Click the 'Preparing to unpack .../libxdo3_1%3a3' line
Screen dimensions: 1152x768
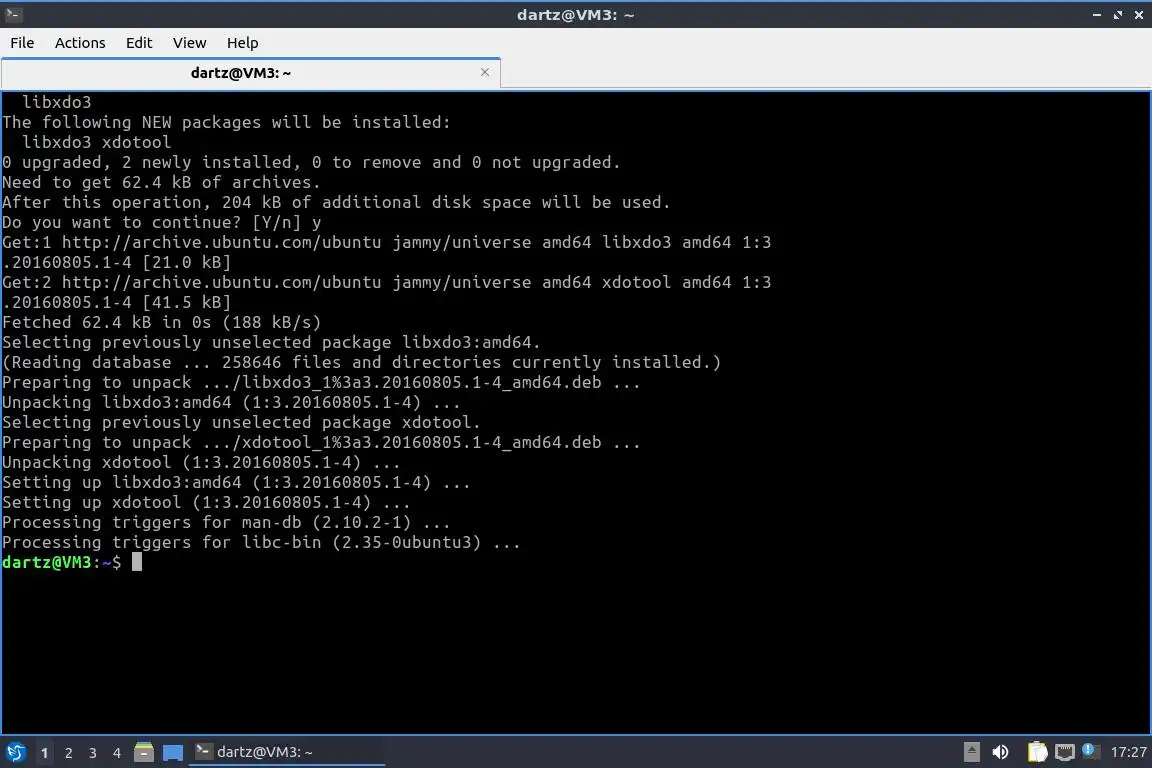click(321, 382)
